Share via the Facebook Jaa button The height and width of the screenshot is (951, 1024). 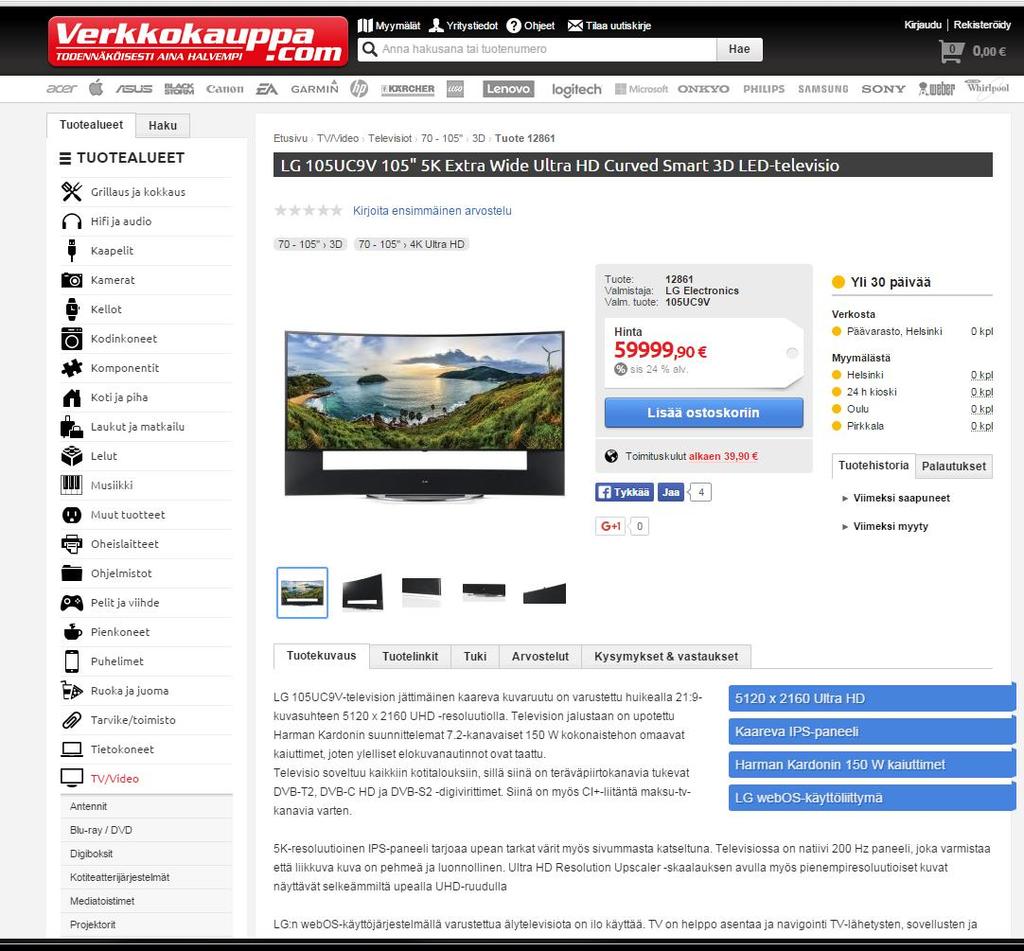tap(671, 492)
